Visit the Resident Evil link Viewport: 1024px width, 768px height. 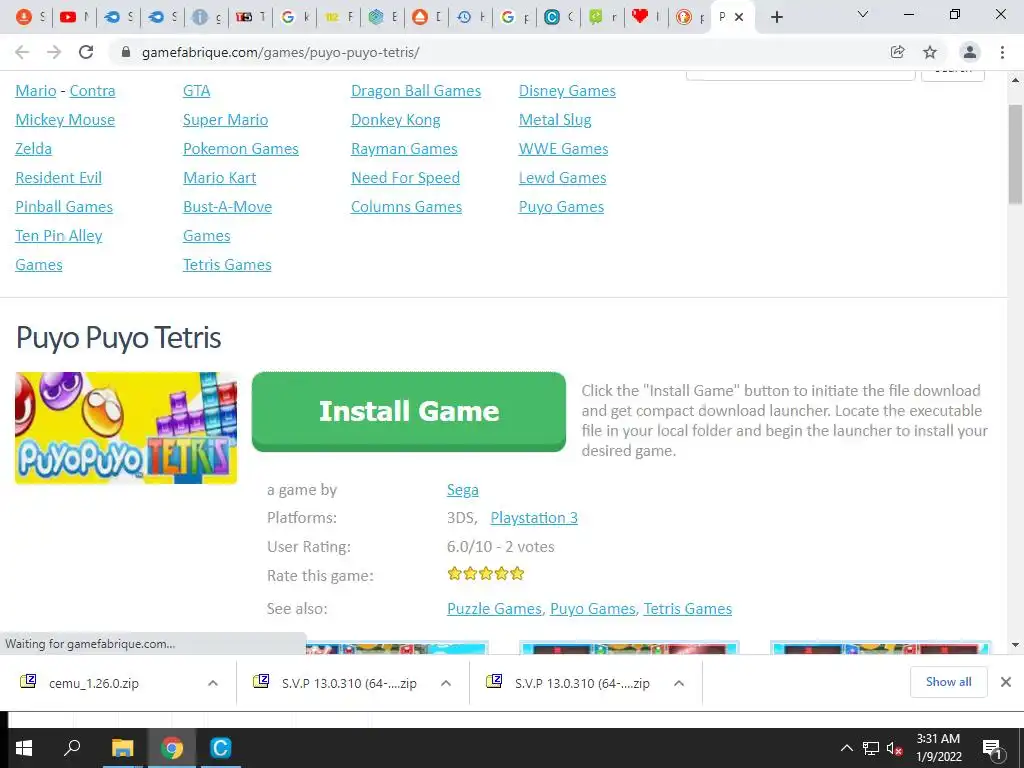tap(59, 177)
